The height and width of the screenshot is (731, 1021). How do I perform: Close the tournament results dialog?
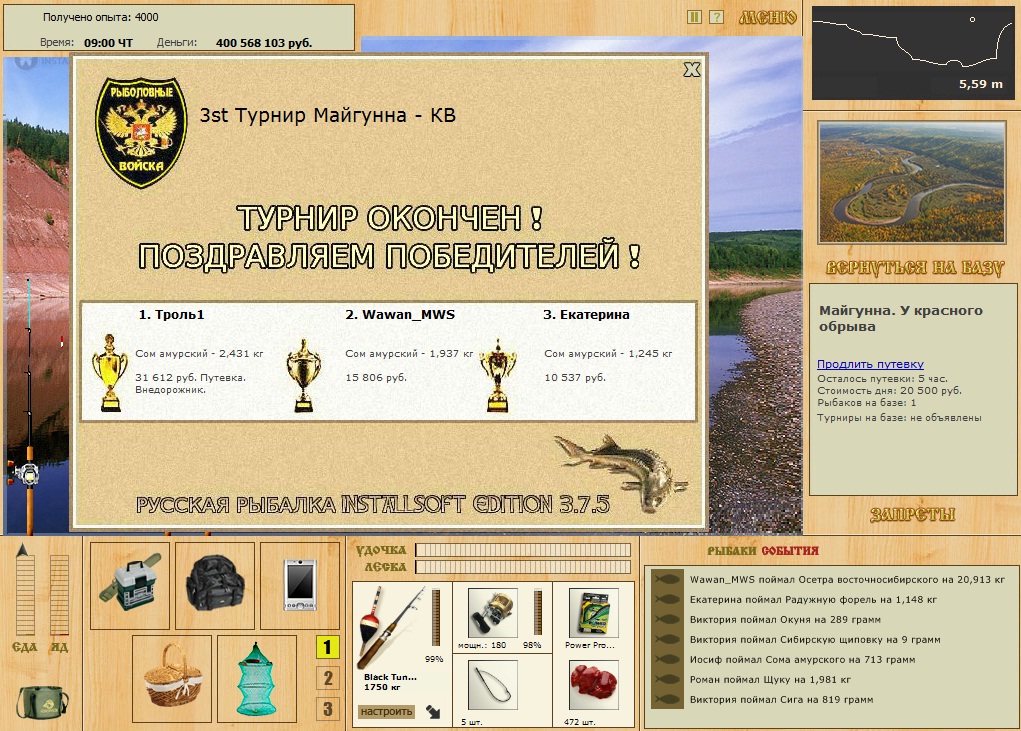692,70
